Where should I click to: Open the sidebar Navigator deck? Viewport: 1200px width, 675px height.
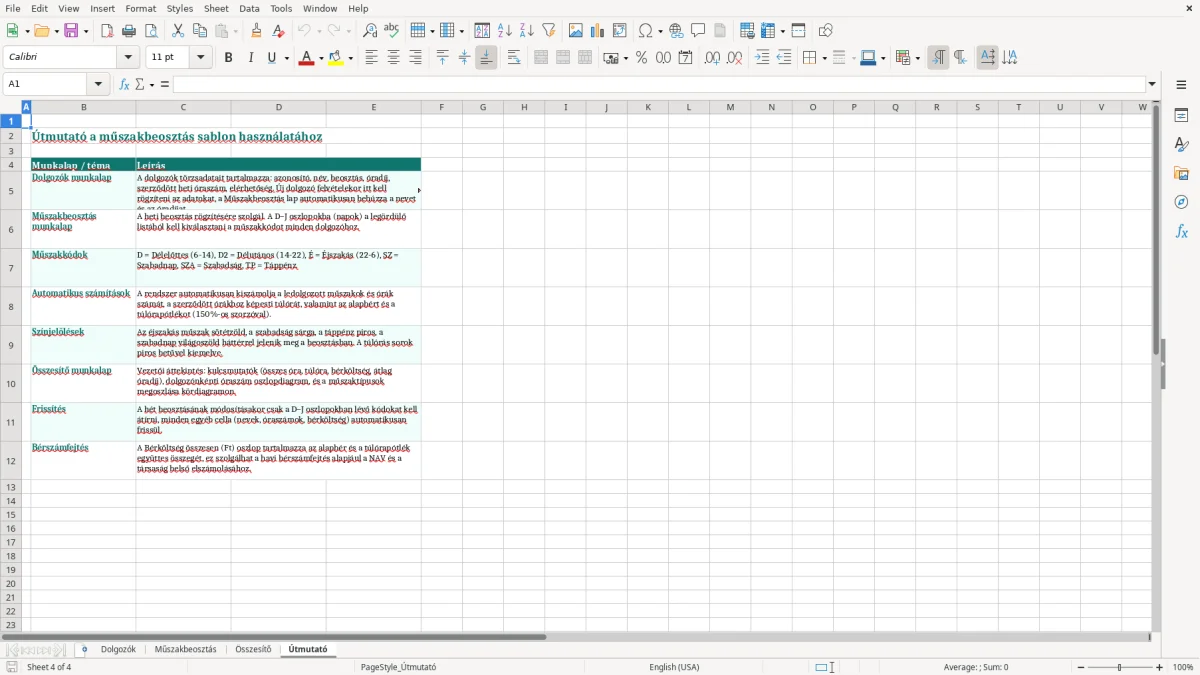coord(1181,202)
